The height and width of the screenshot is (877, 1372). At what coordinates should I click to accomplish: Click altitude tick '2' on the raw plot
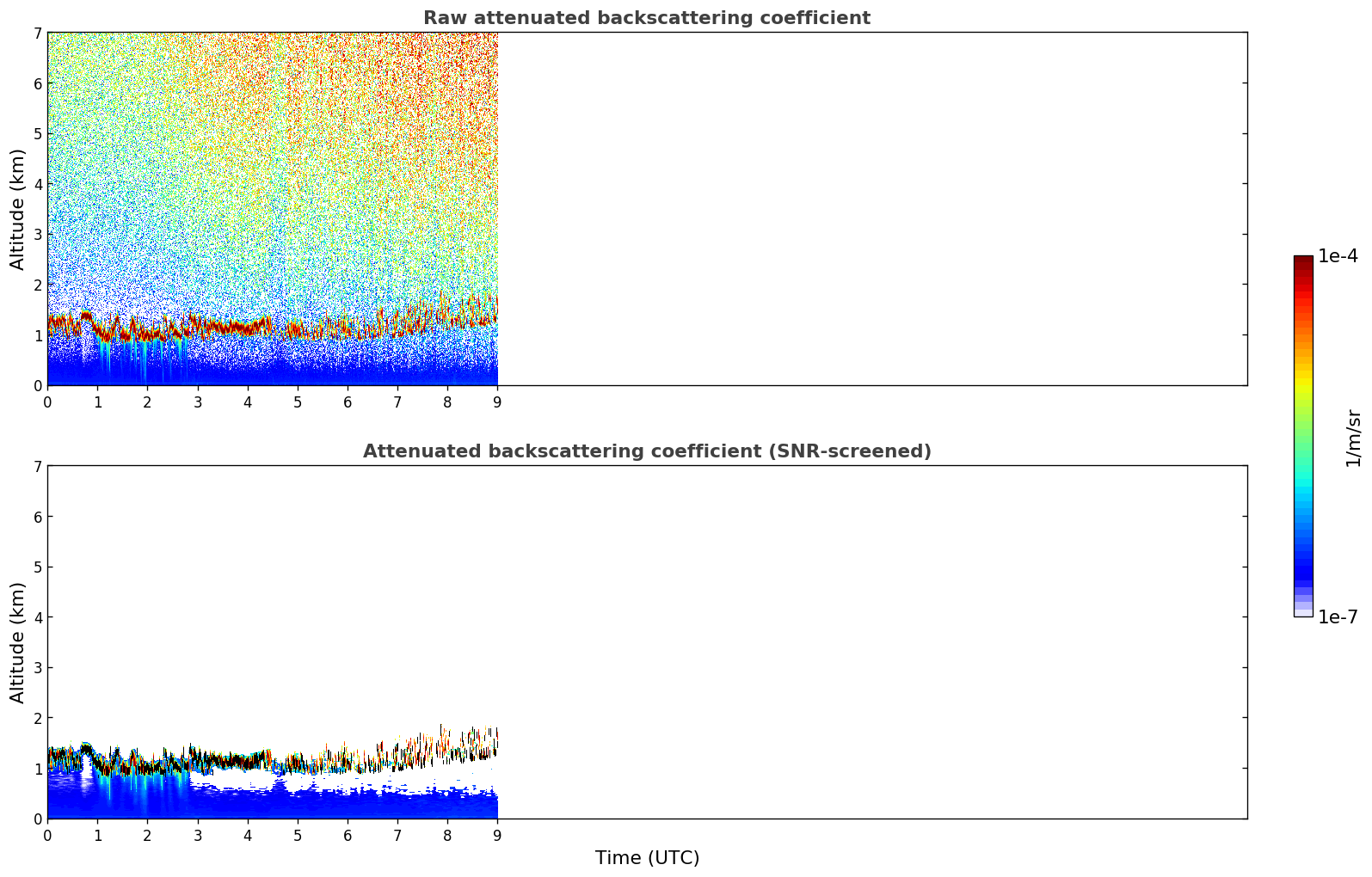(x=38, y=285)
